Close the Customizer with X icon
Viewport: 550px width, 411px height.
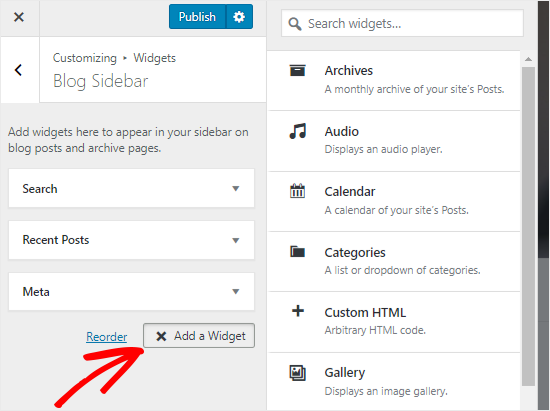19,17
